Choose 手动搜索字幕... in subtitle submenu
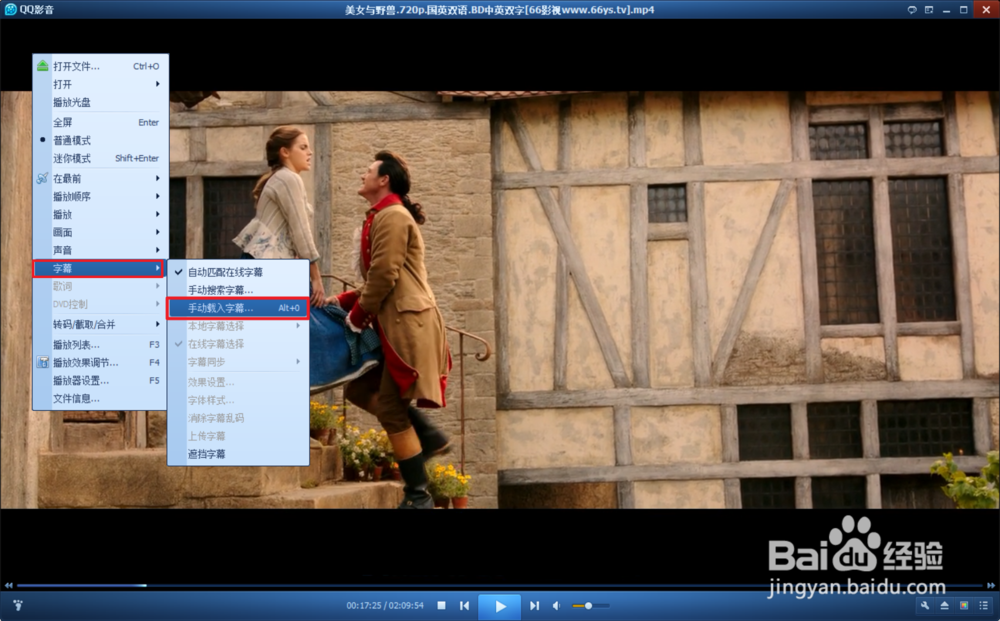 click(x=239, y=290)
